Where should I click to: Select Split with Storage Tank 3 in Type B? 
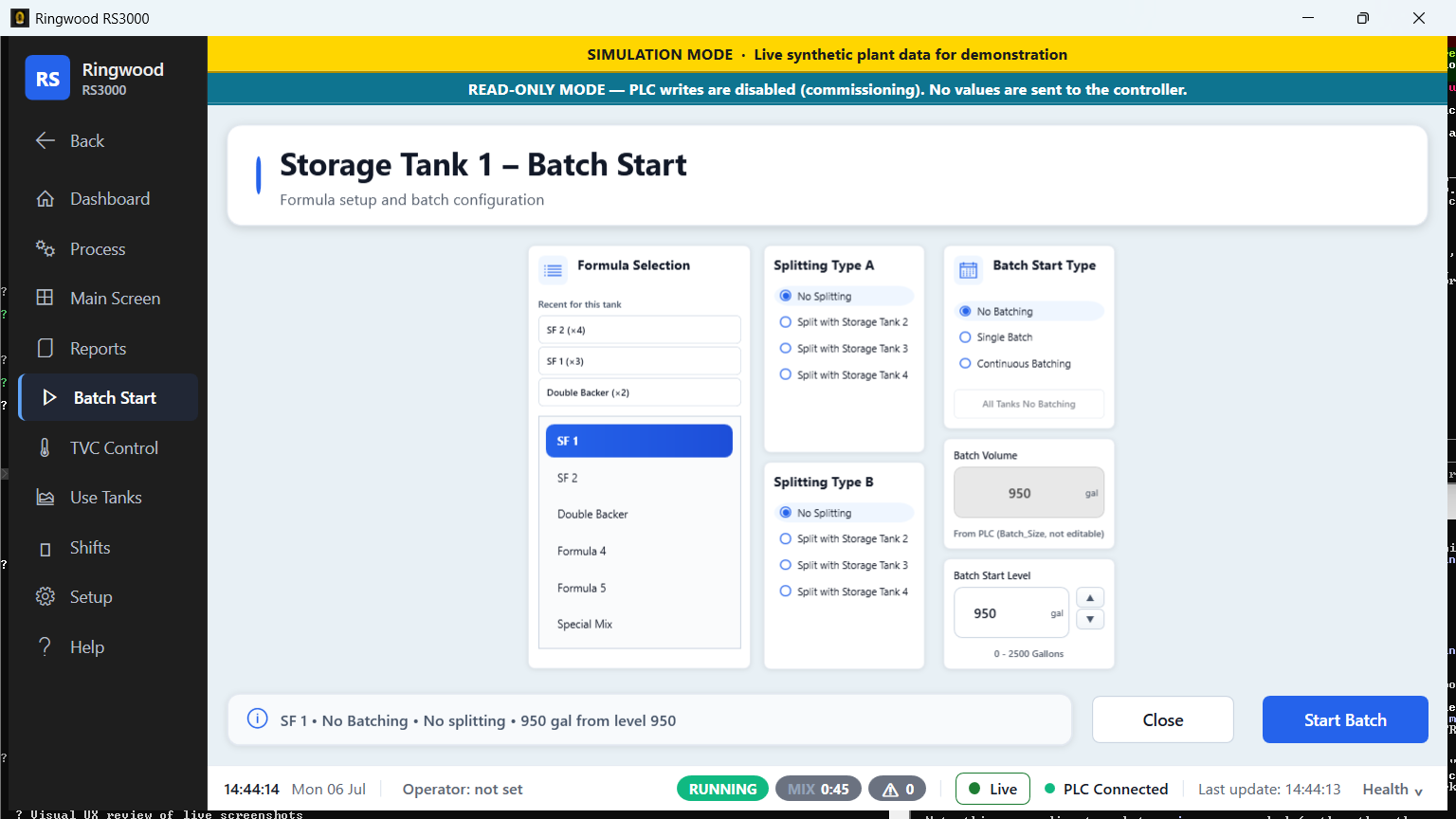[844, 565]
